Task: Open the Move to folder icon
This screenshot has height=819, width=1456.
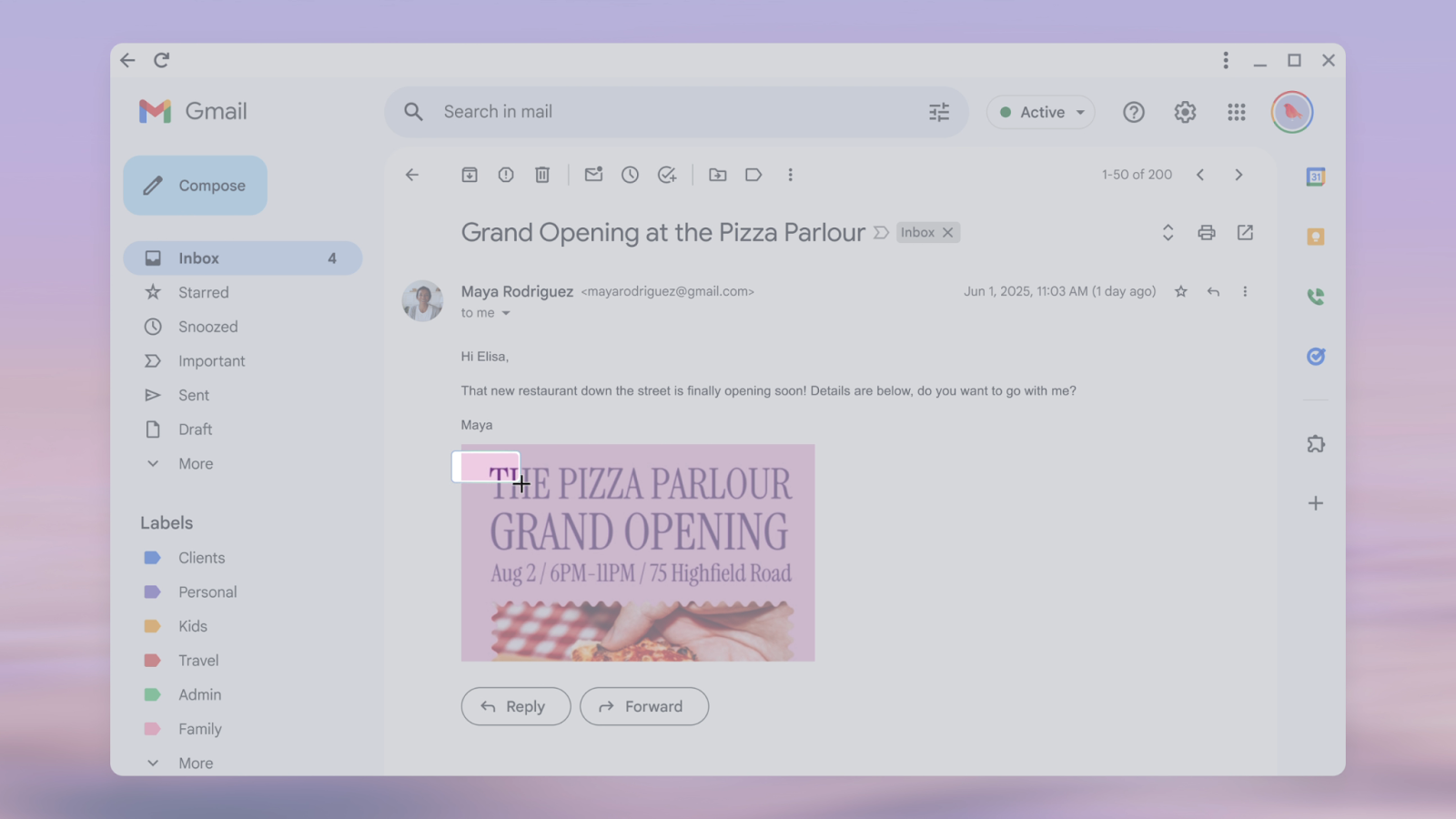Action: tap(718, 175)
